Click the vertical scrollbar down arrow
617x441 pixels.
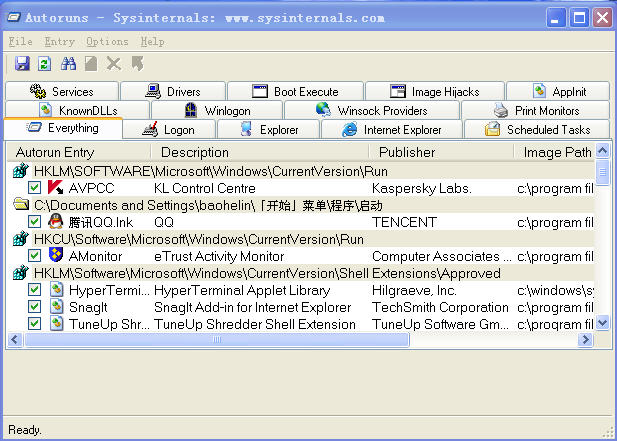602,323
